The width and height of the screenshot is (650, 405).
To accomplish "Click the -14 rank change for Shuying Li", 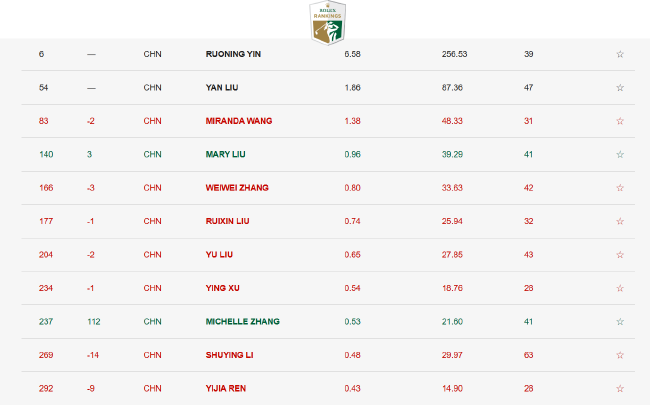I will coord(93,355).
